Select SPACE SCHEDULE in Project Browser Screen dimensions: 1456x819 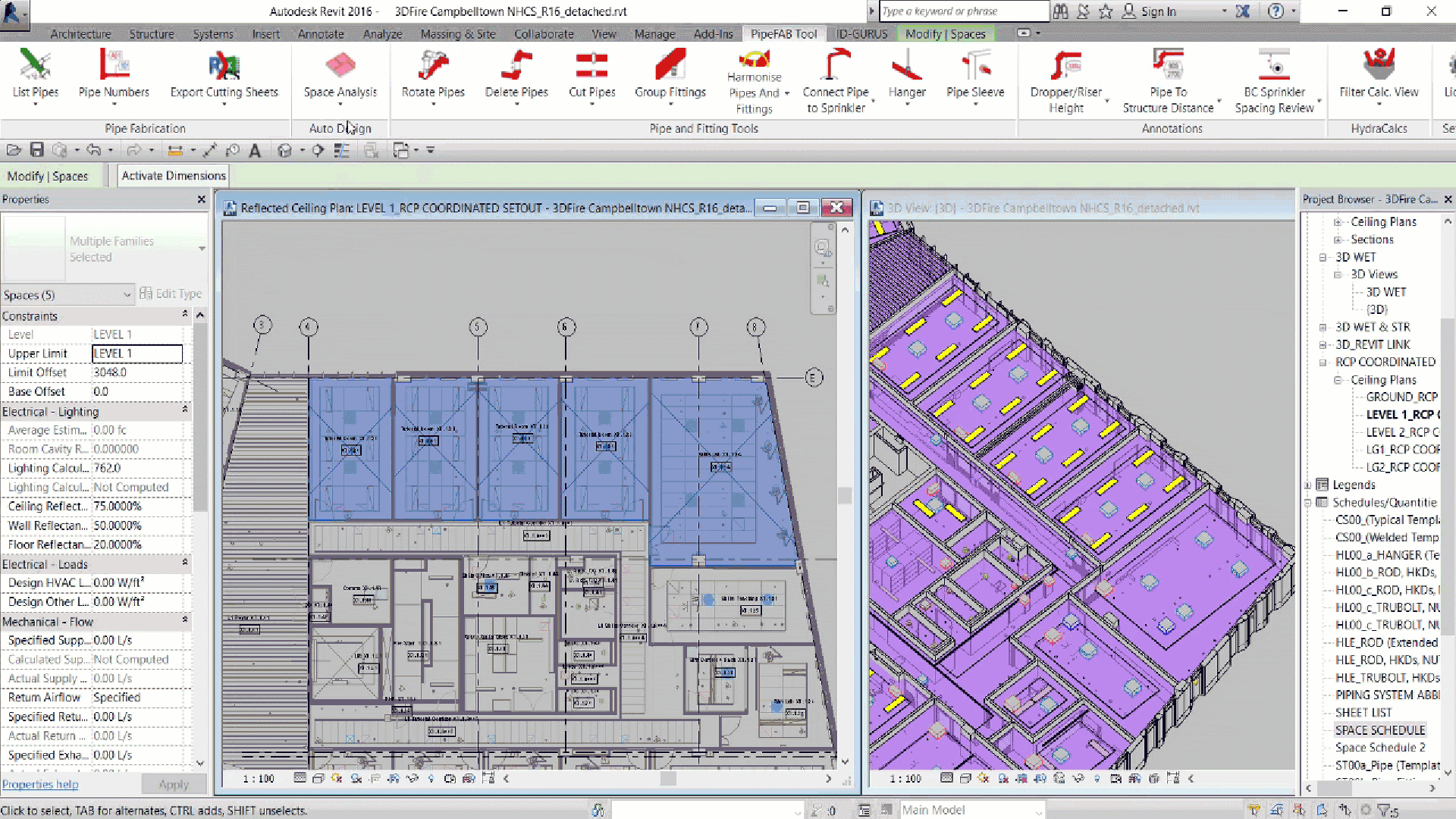tap(1380, 730)
